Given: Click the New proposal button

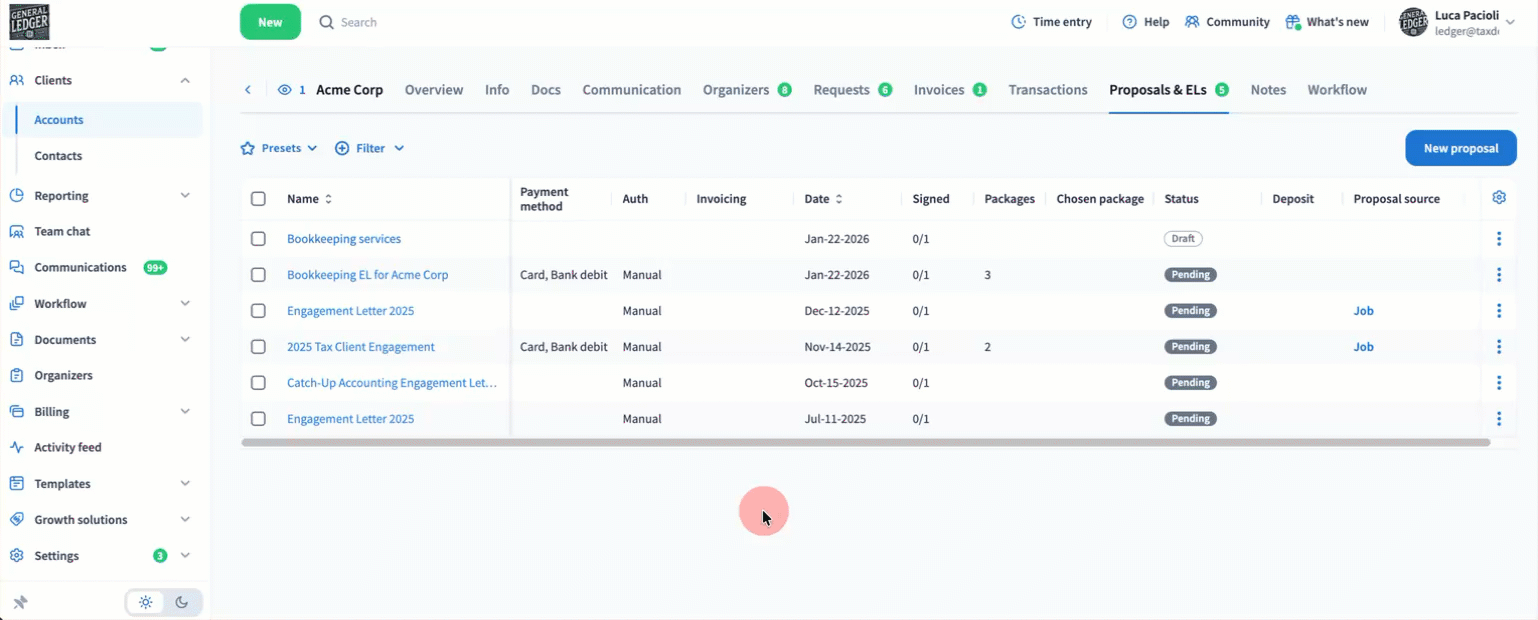Looking at the screenshot, I should (1460, 148).
